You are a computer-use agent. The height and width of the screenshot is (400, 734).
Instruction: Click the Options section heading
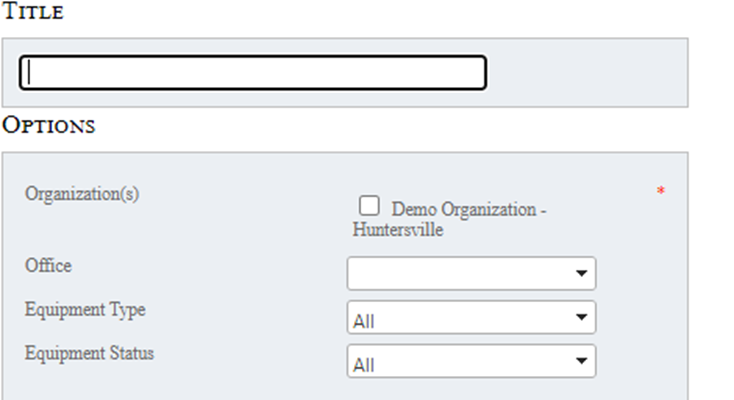(48, 126)
